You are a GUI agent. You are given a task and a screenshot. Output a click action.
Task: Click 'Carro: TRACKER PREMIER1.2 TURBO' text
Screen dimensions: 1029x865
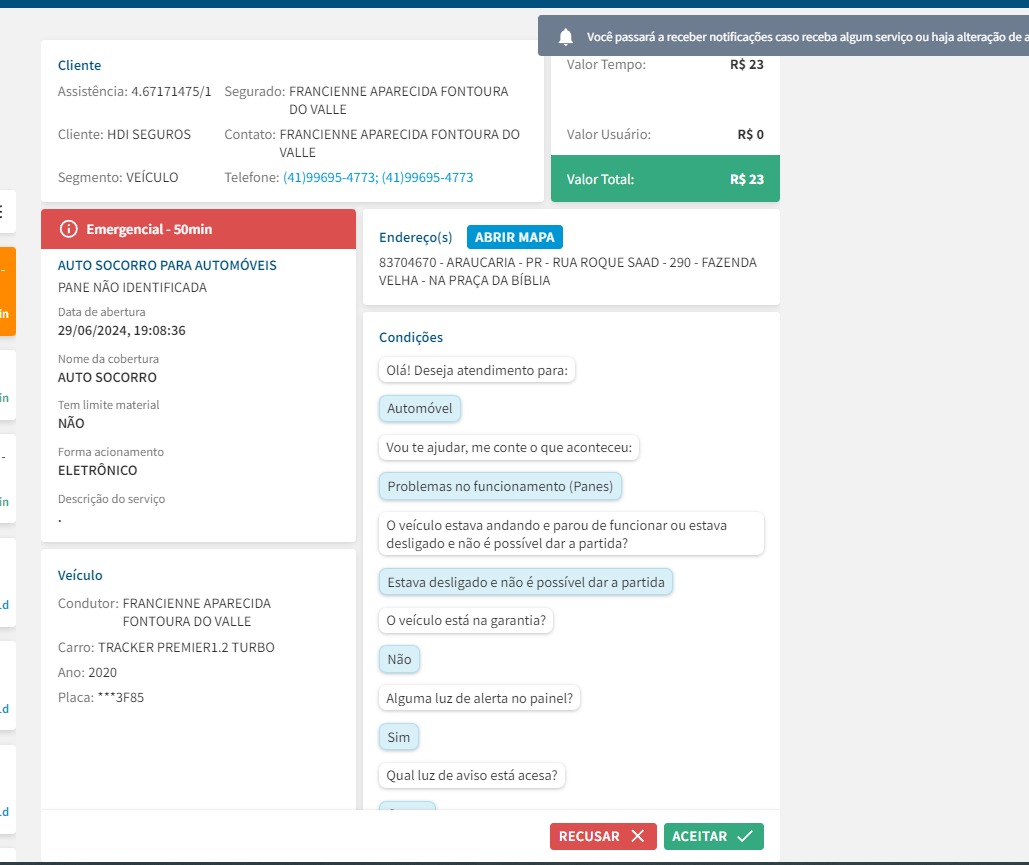pos(166,647)
